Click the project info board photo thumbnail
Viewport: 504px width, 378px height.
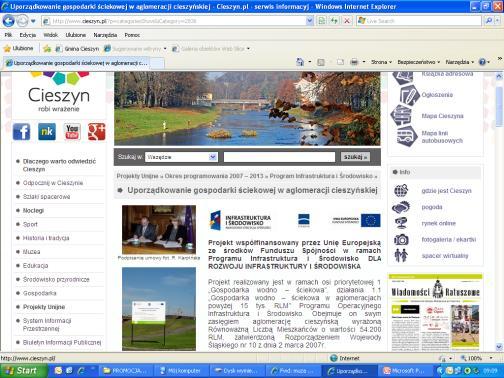click(159, 309)
